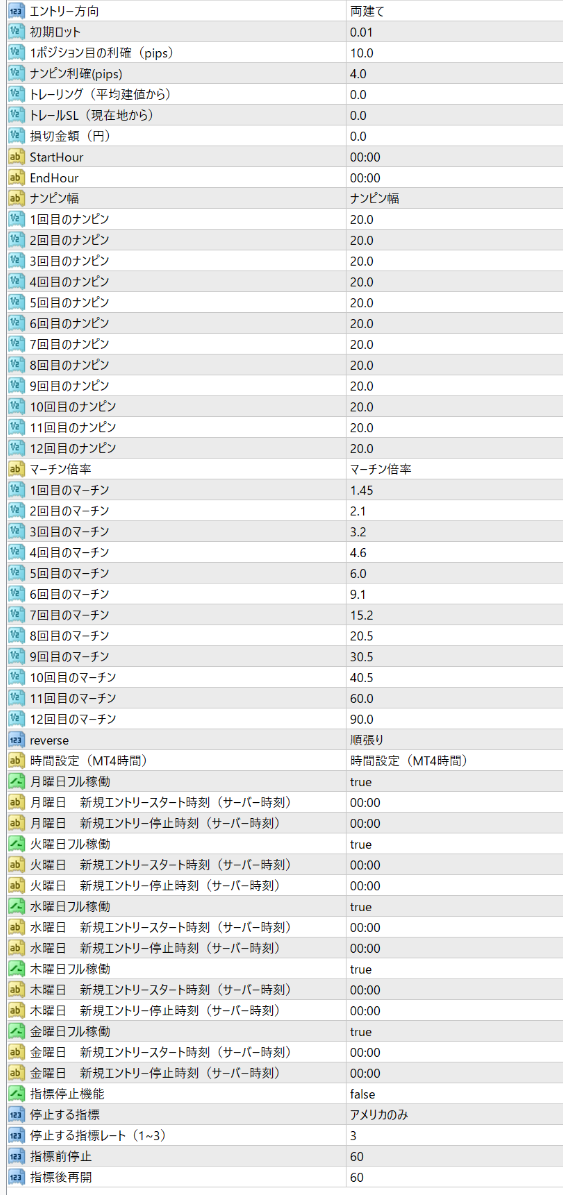Click the icon beside 1回目のナンピン
This screenshot has width=563, height=1197.
(x=17, y=220)
